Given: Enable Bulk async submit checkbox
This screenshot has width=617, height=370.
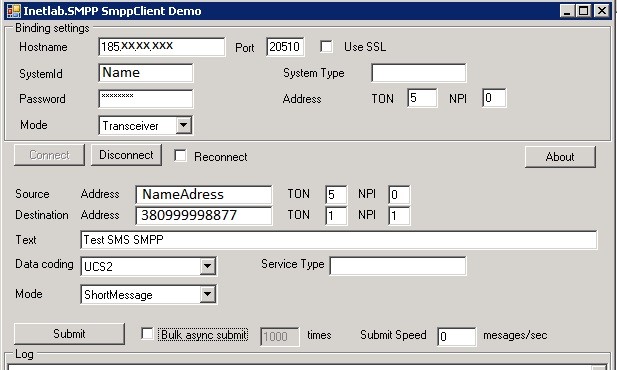Looking at the screenshot, I should pos(147,334).
